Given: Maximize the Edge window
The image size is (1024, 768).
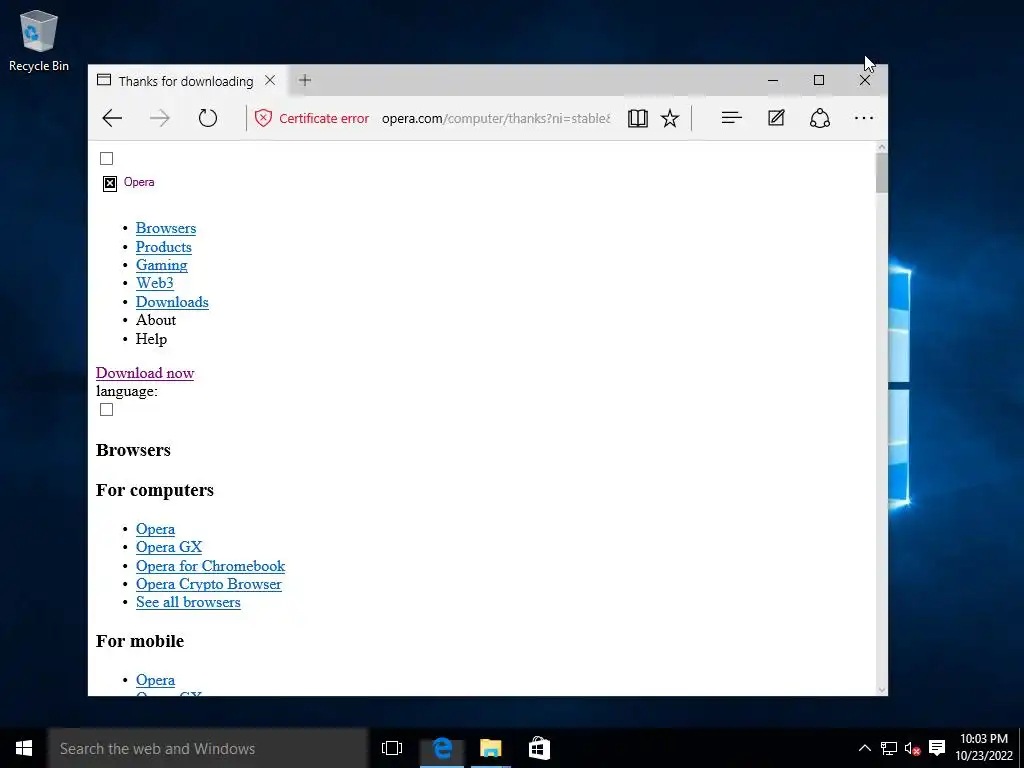Looking at the screenshot, I should [819, 80].
